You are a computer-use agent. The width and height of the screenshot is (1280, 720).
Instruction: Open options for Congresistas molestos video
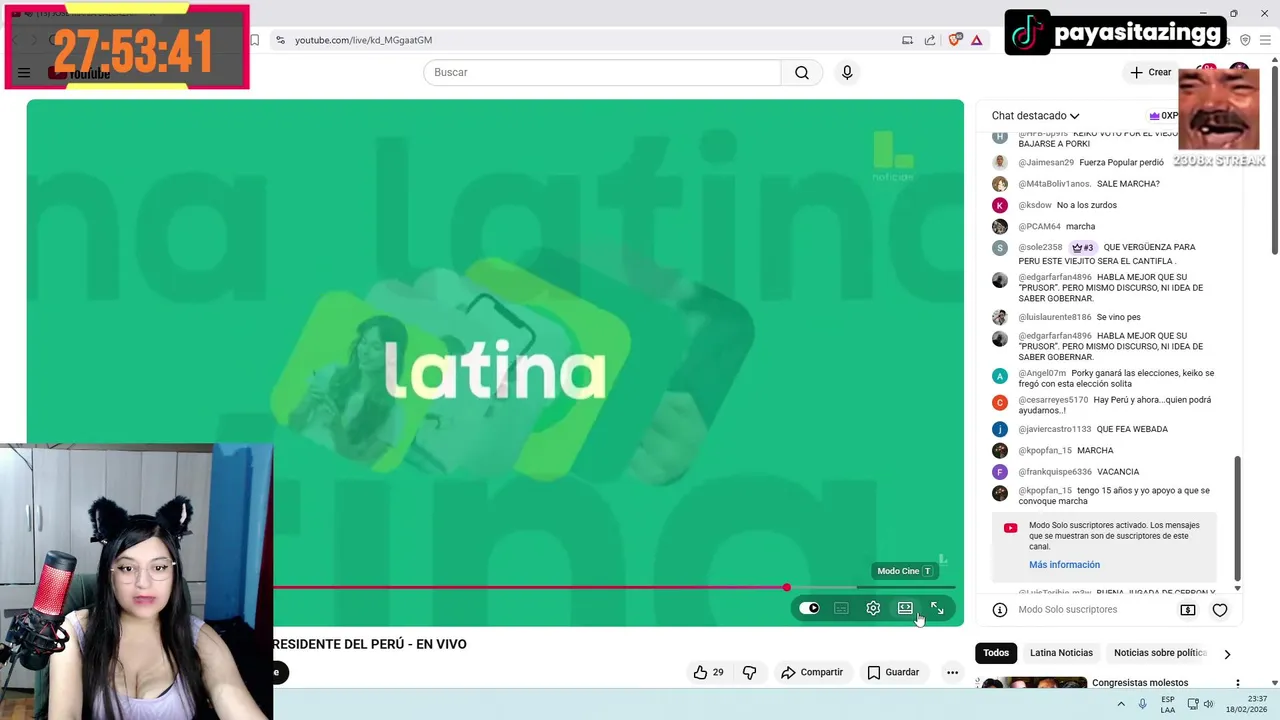[1237, 684]
